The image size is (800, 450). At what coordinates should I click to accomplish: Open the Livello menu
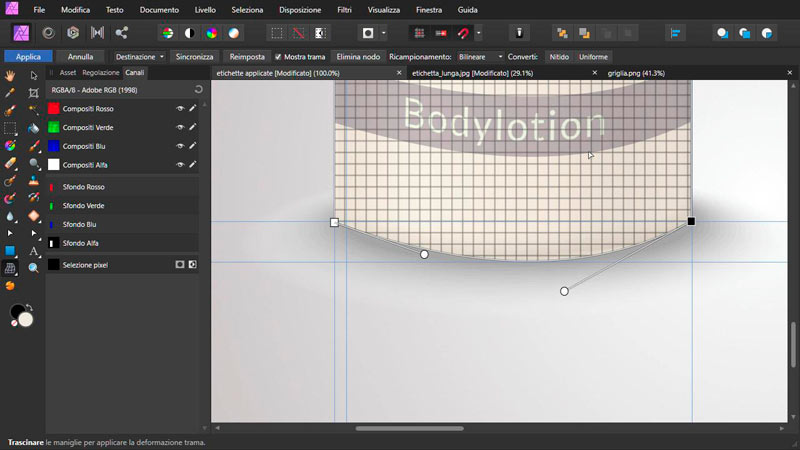click(x=205, y=10)
